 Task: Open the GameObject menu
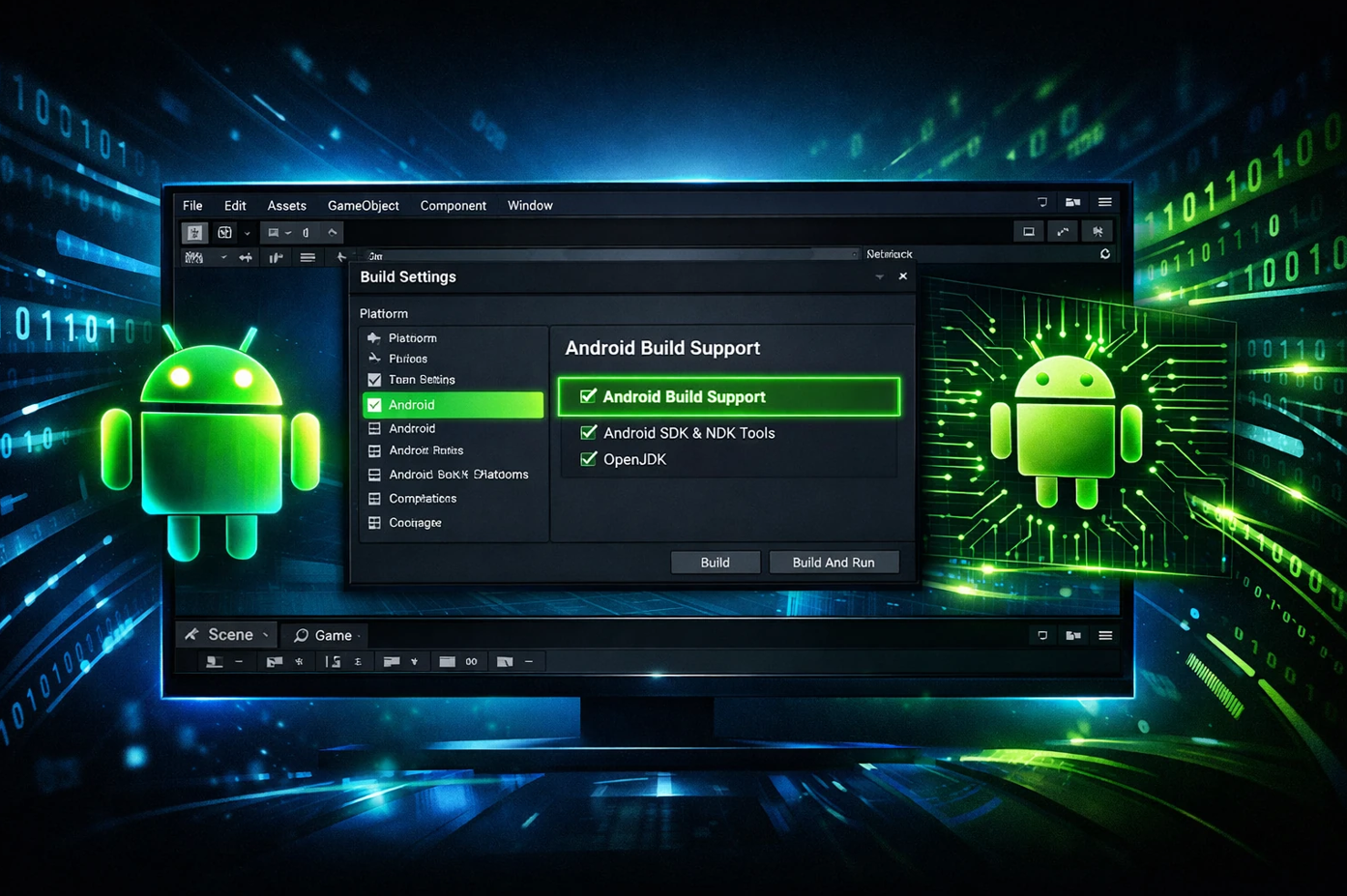click(x=363, y=206)
